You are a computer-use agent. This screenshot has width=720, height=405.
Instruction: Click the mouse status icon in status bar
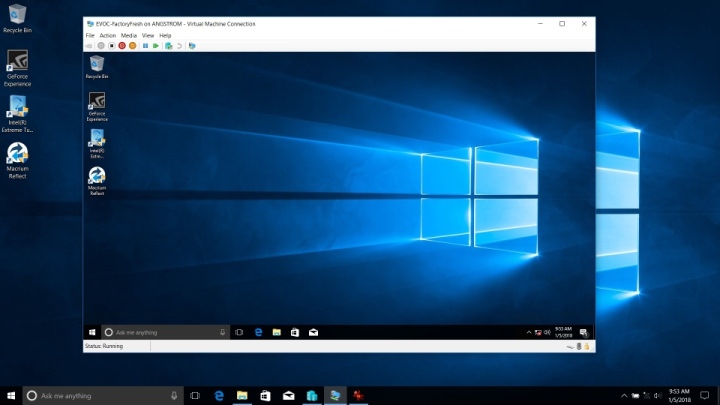(x=579, y=347)
